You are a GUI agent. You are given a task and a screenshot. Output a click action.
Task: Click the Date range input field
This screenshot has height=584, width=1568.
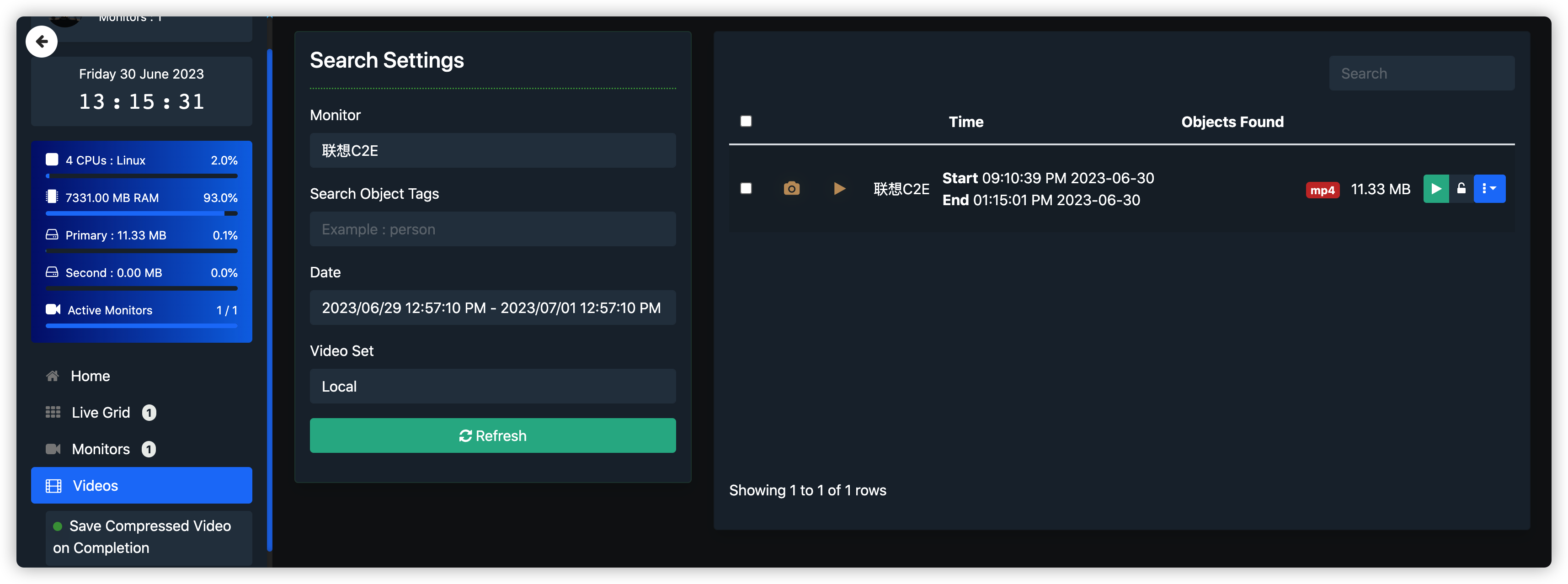(492, 308)
